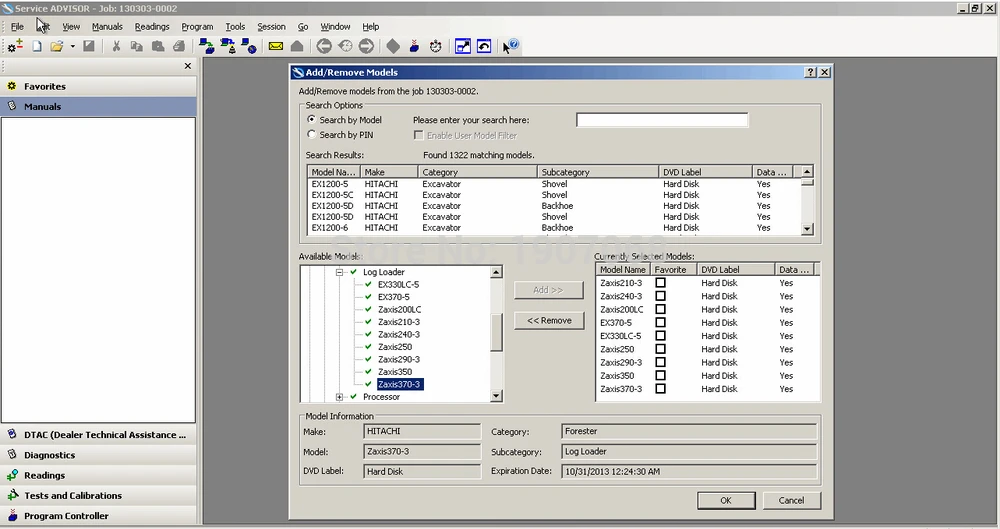Open the dropdown arrow beside the folder icon

72,46
